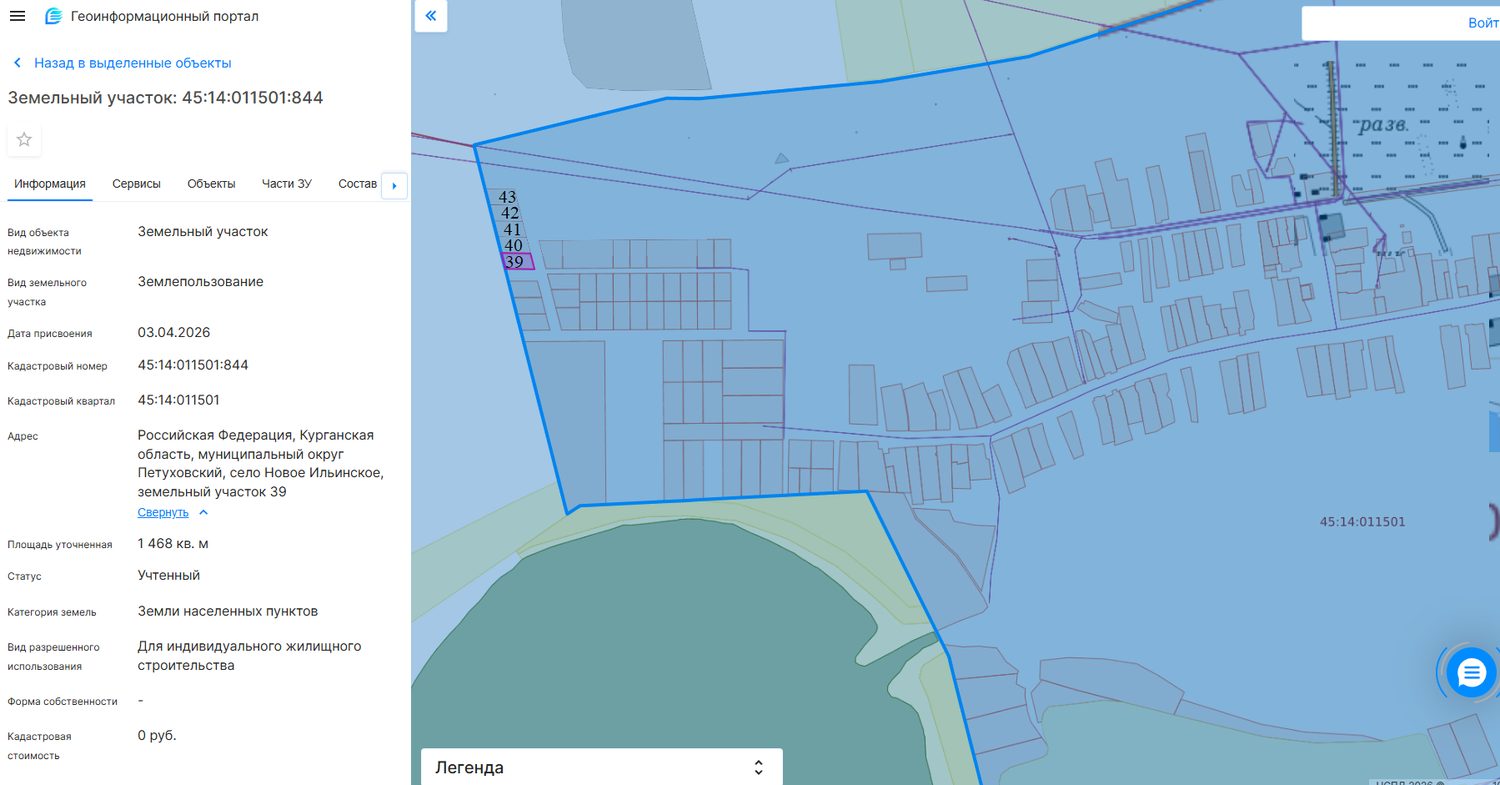1500x785 pixels.
Task: Open the chat support bubble
Action: coord(1471,673)
